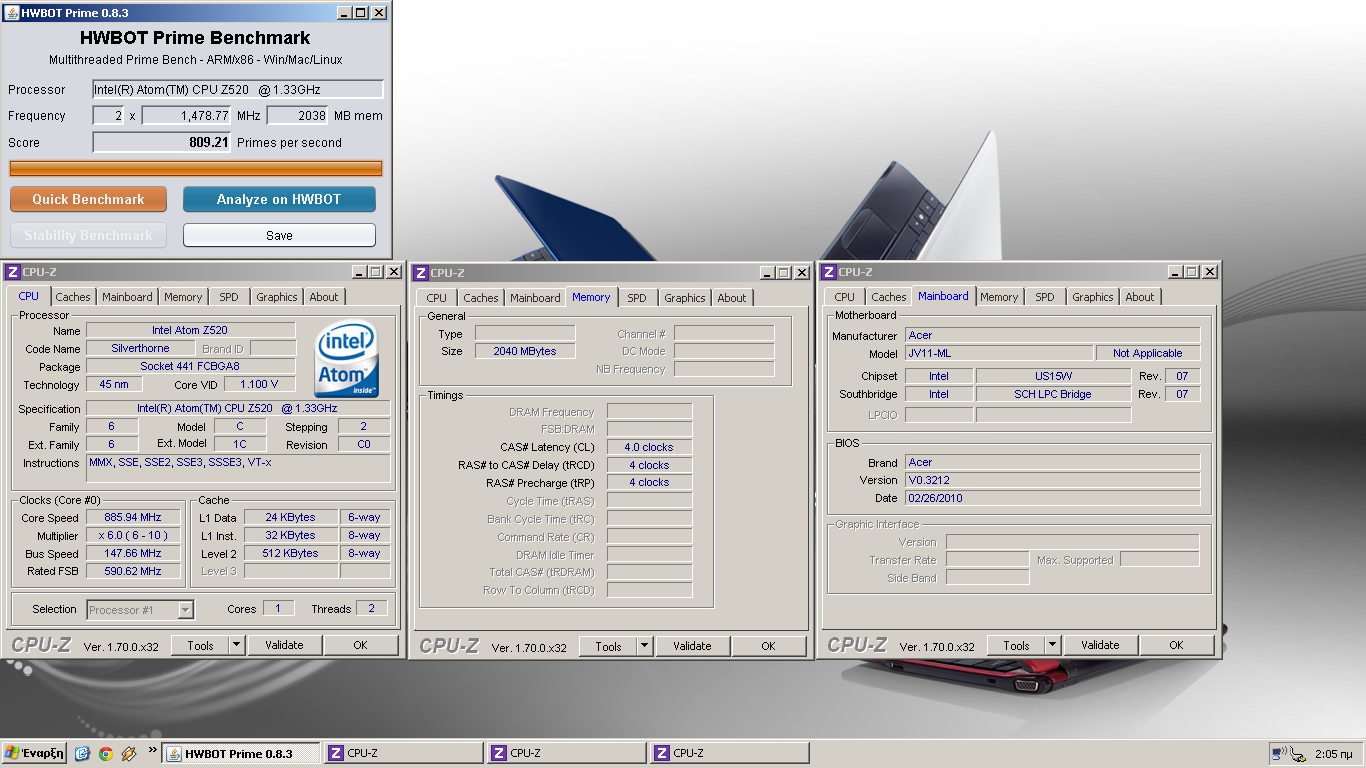The width and height of the screenshot is (1366, 768).
Task: Switch to SPD tab in the left CPU-Z window
Action: click(229, 297)
